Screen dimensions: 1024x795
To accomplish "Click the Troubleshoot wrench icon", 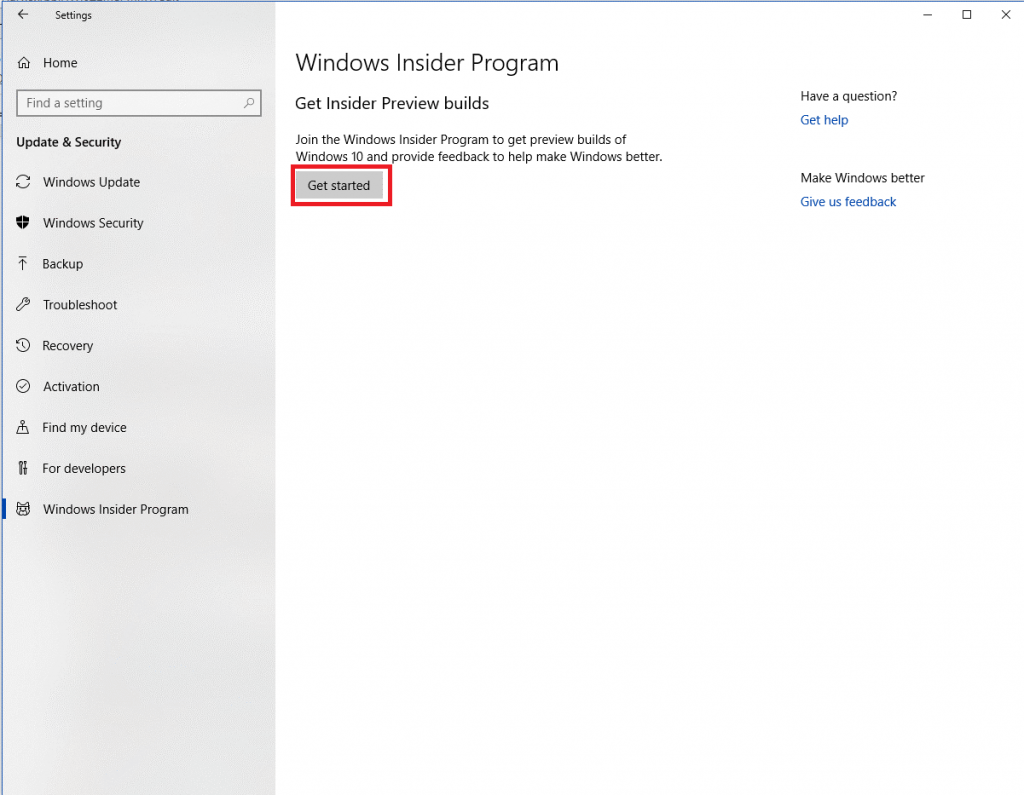I will point(23,304).
